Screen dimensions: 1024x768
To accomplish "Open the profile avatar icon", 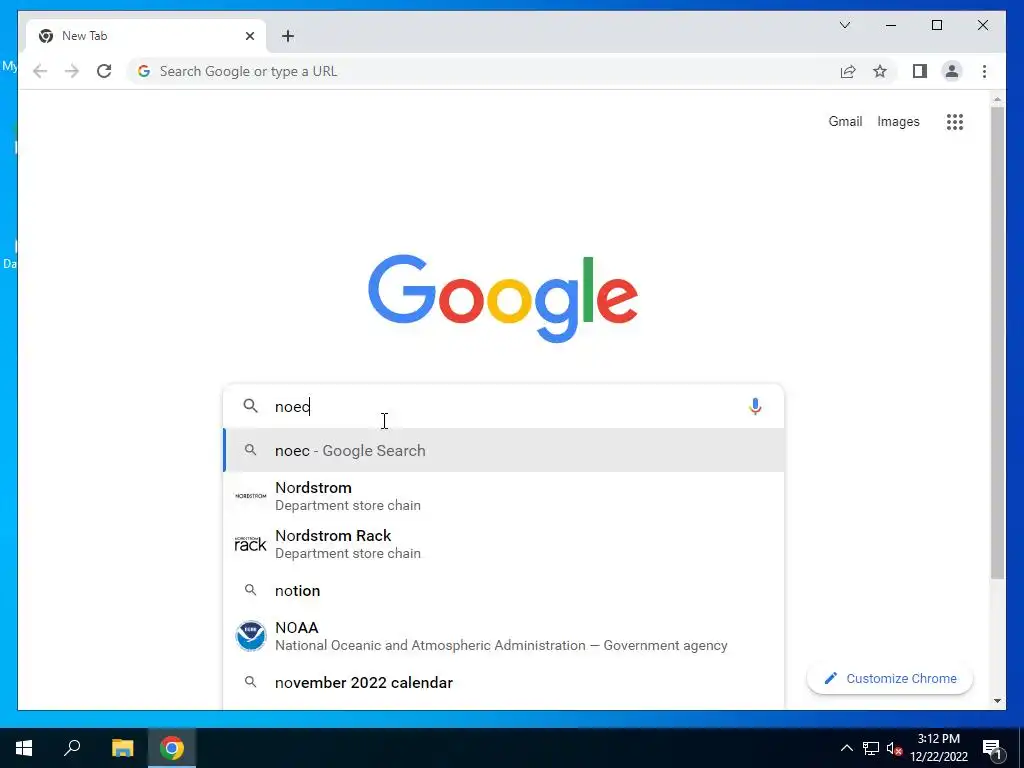I will (x=952, y=71).
